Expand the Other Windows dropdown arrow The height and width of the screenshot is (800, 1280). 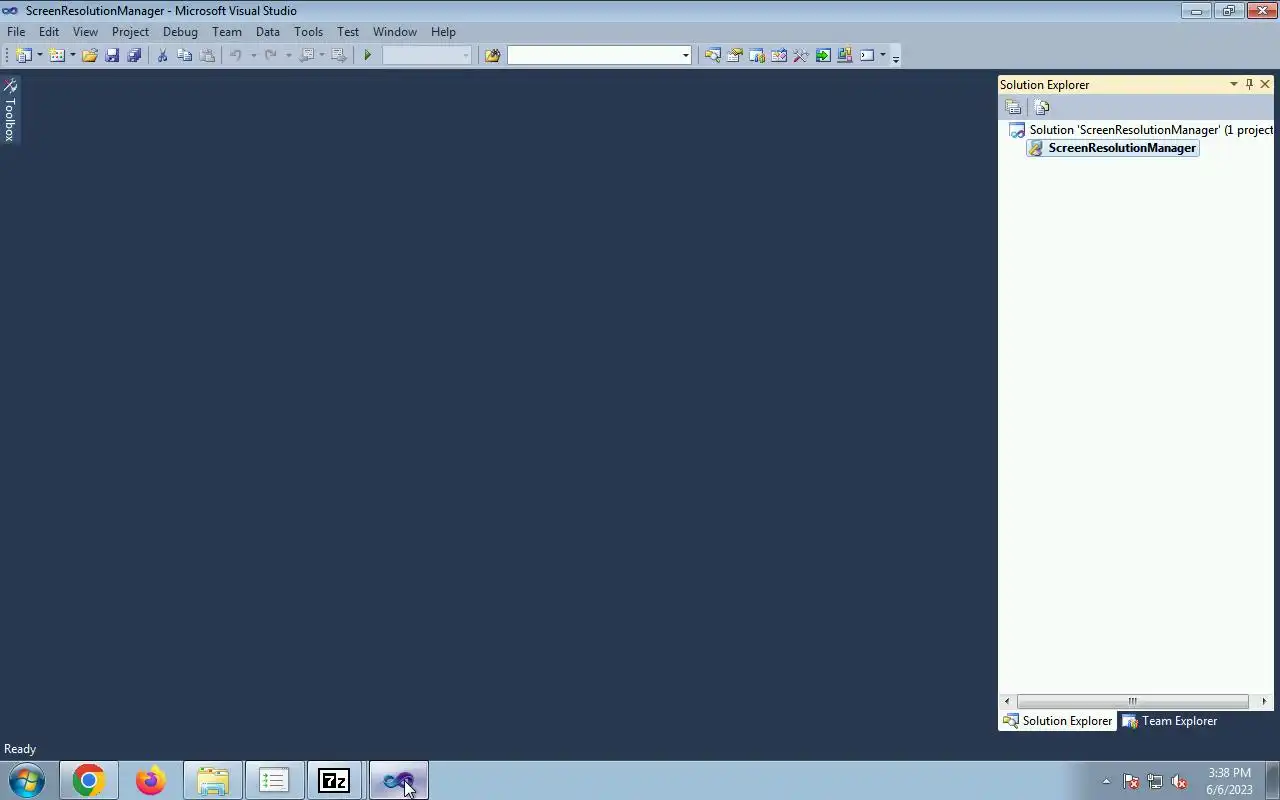pos(882,55)
